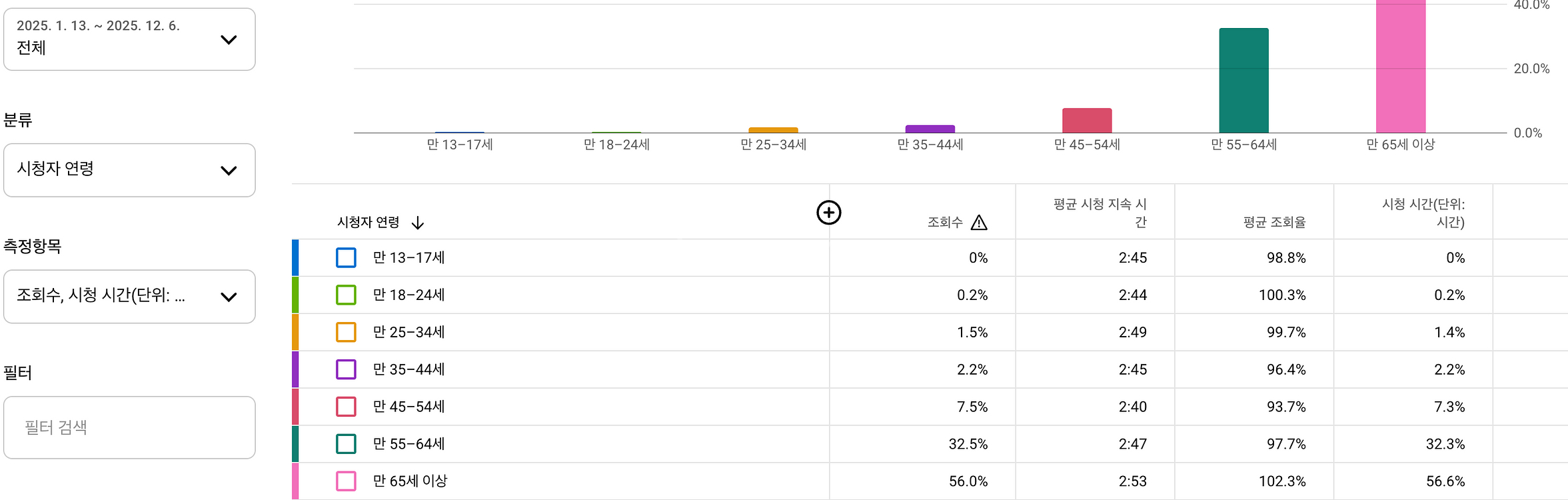Click the compare metrics plus icon
Viewport: 1568px width, 500px height.
tap(828, 212)
